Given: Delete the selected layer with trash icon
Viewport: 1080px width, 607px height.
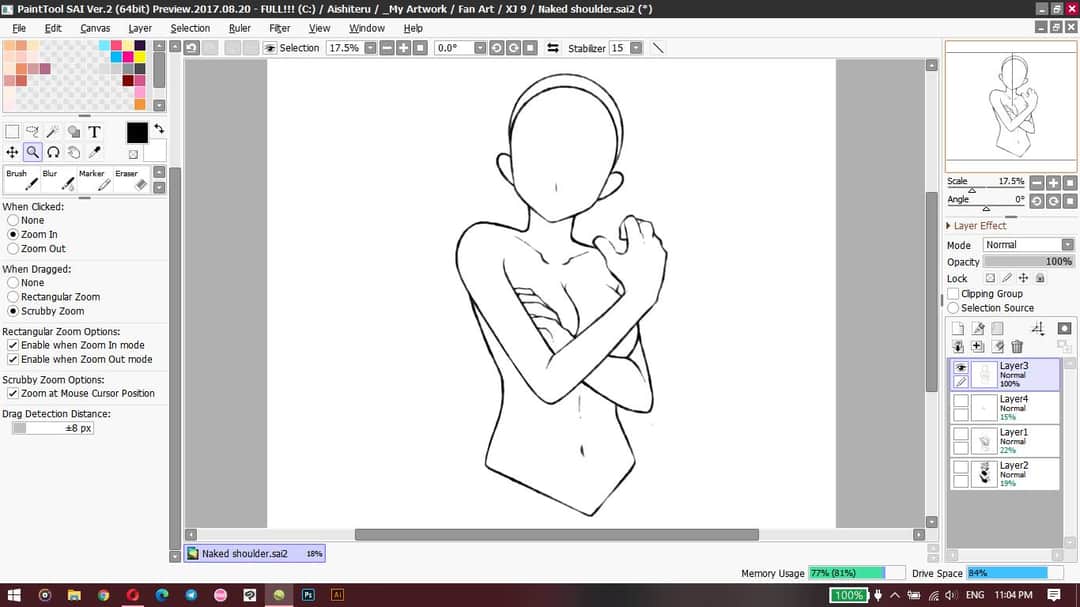Looking at the screenshot, I should (x=1017, y=347).
